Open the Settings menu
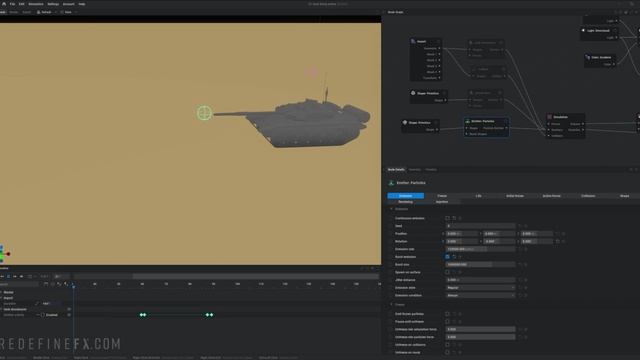 53,4
